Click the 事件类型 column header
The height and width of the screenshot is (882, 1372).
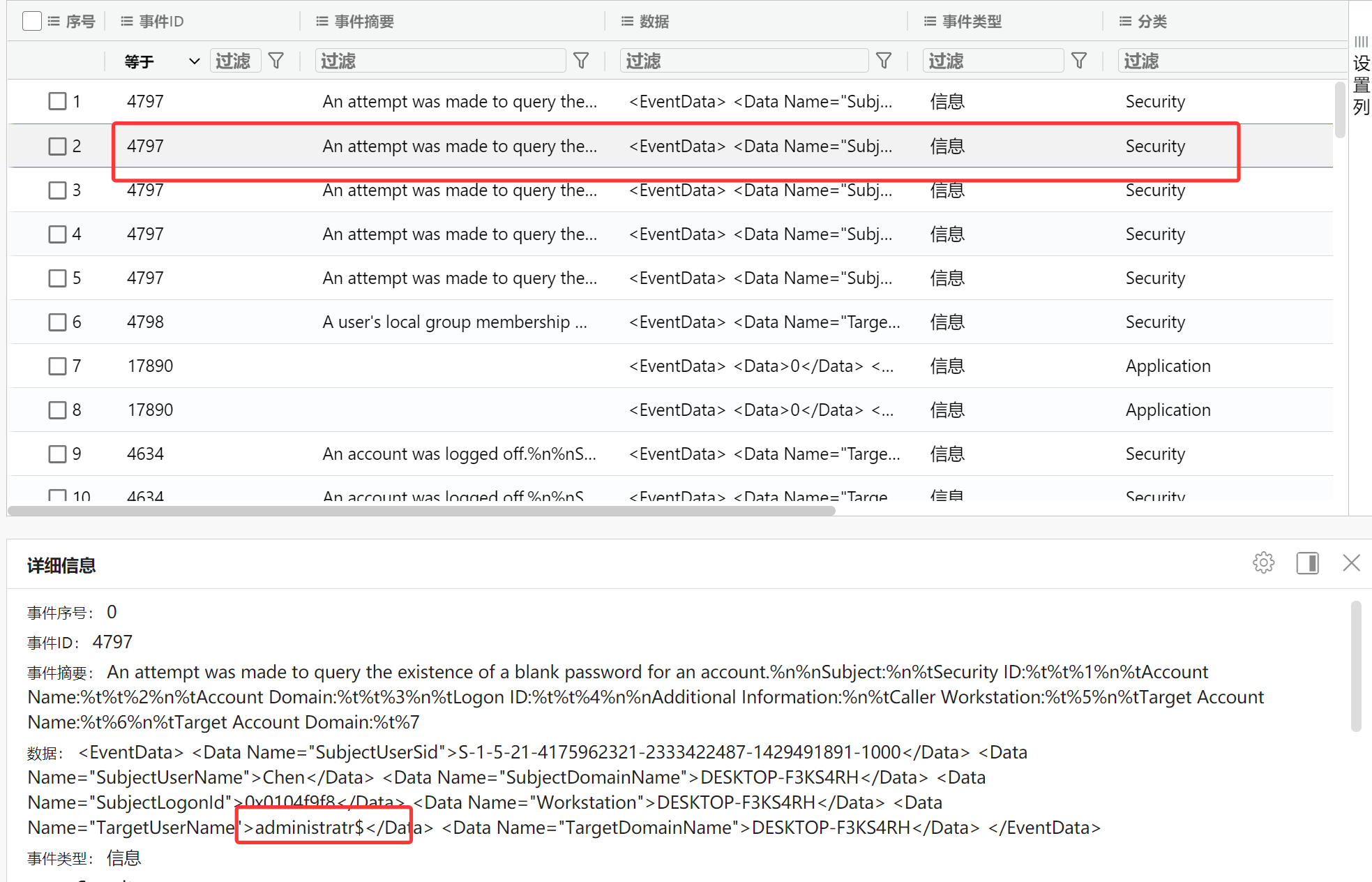coord(972,22)
